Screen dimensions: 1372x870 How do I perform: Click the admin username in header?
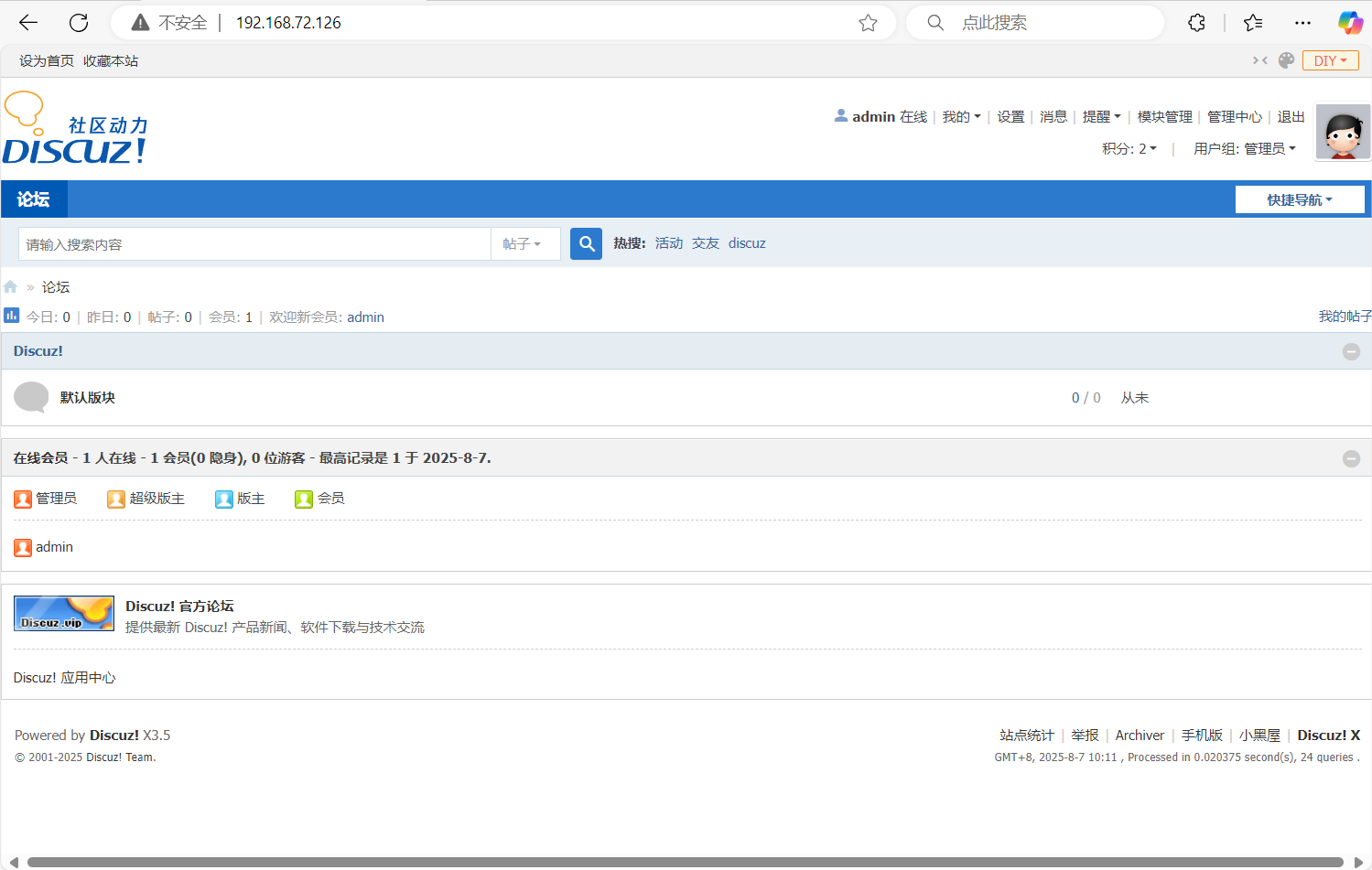tap(873, 116)
